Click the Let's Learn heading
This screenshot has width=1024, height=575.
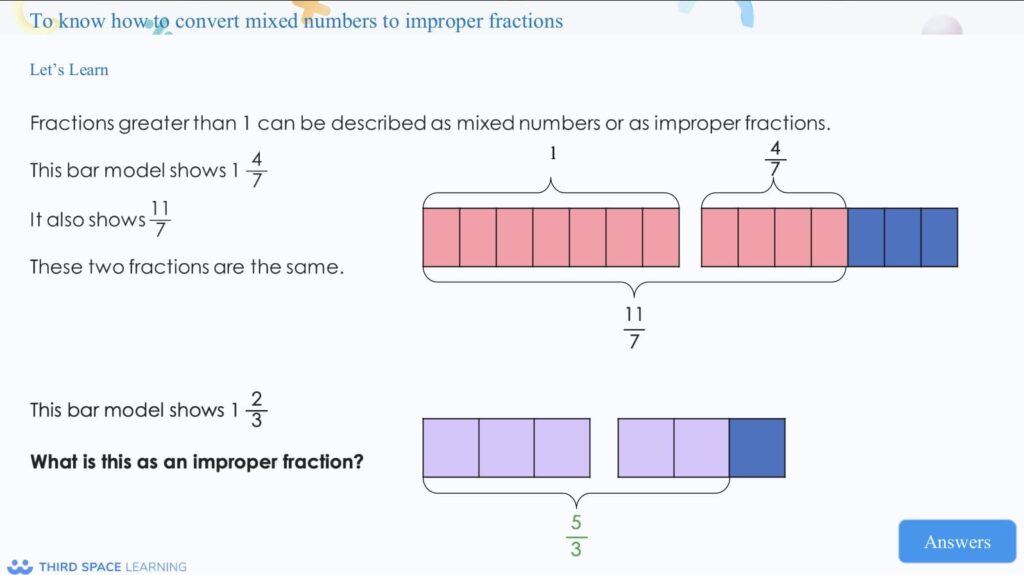coord(69,70)
